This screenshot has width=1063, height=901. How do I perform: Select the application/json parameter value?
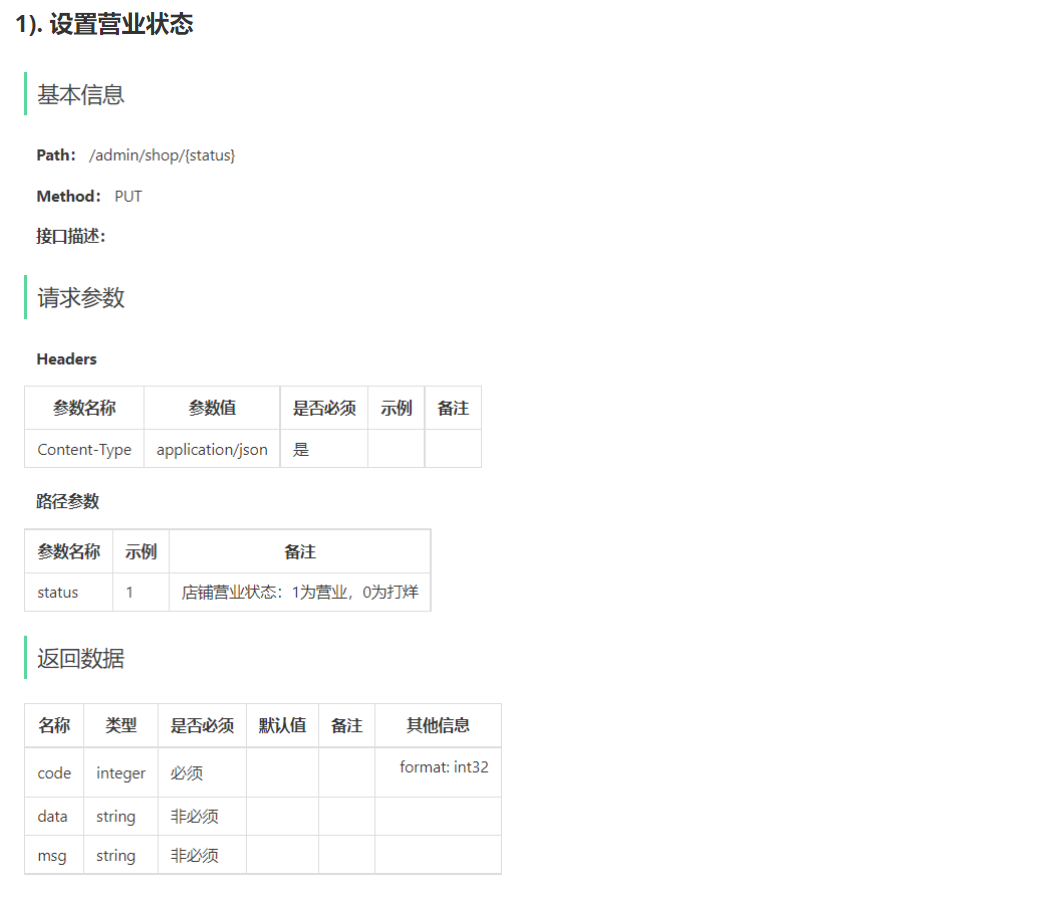[x=211, y=449]
